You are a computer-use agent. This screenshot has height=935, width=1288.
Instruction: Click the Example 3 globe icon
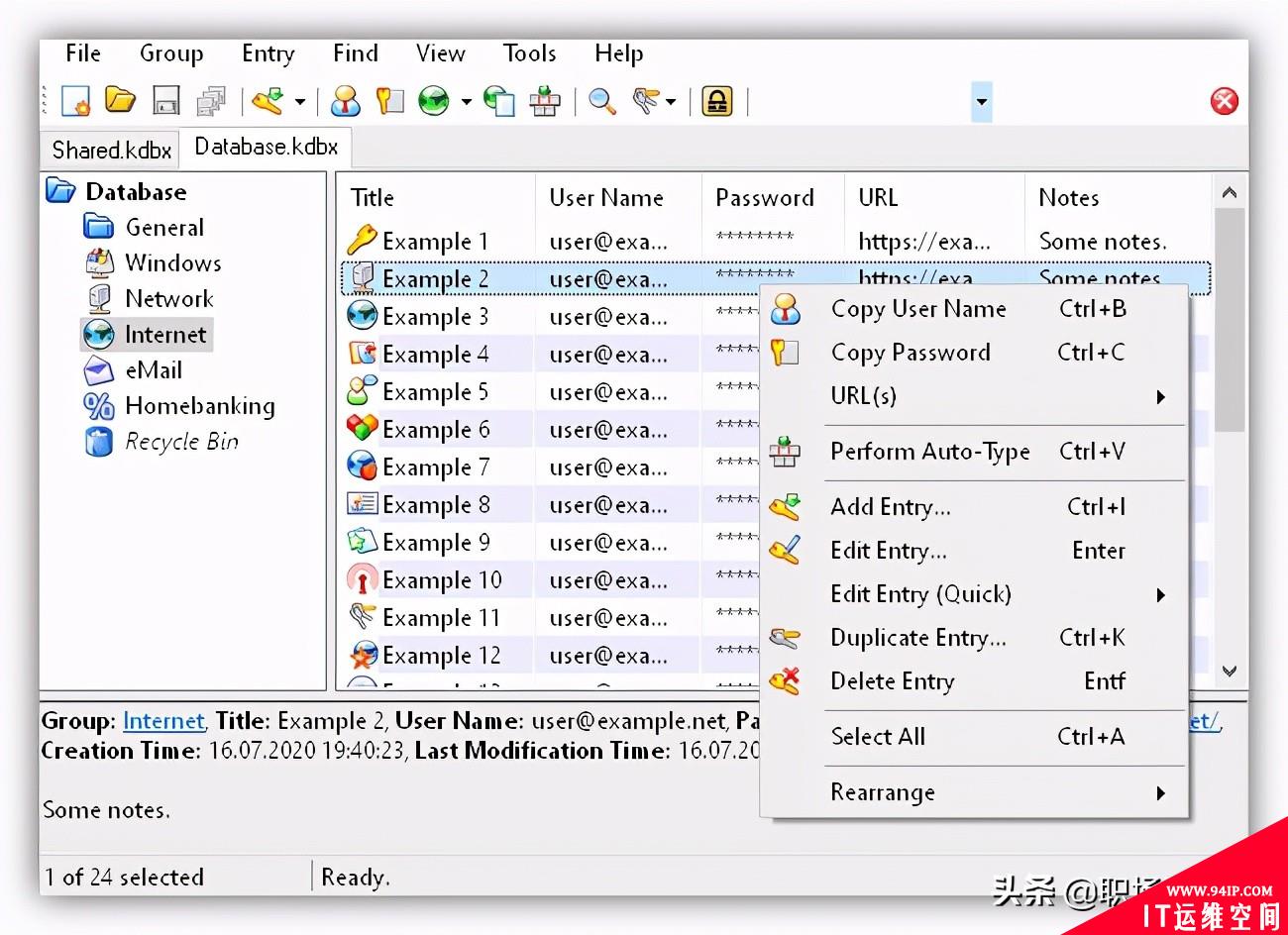coord(362,316)
